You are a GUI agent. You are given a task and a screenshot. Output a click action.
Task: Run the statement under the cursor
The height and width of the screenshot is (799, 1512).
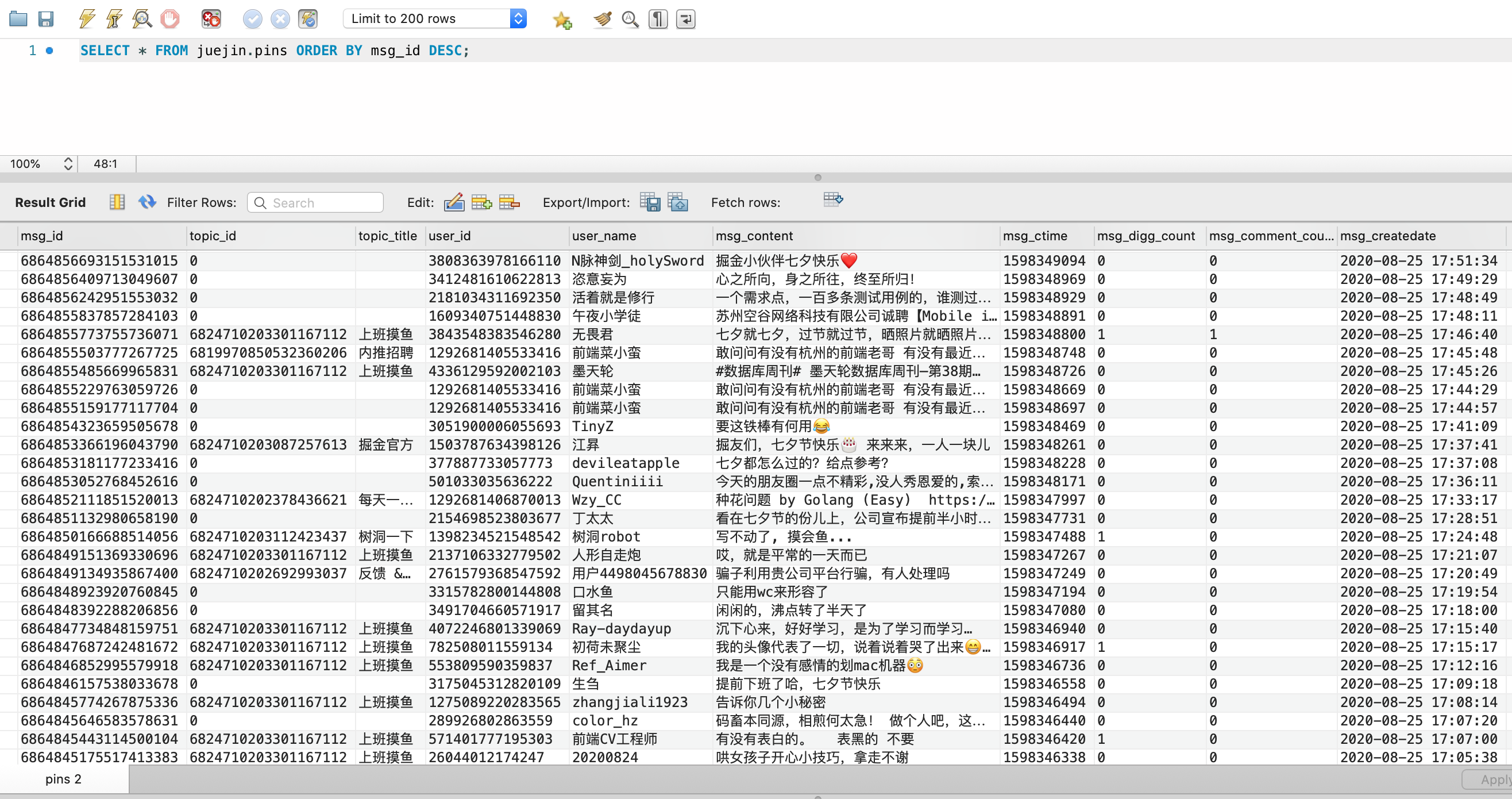point(114,19)
